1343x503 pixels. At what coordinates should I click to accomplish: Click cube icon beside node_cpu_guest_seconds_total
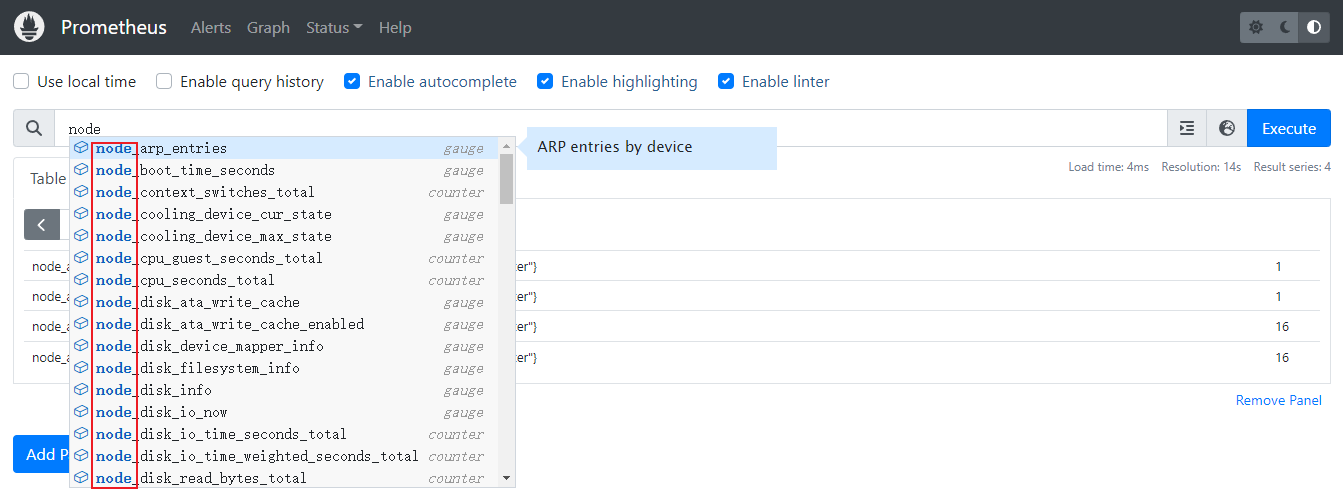coord(81,258)
